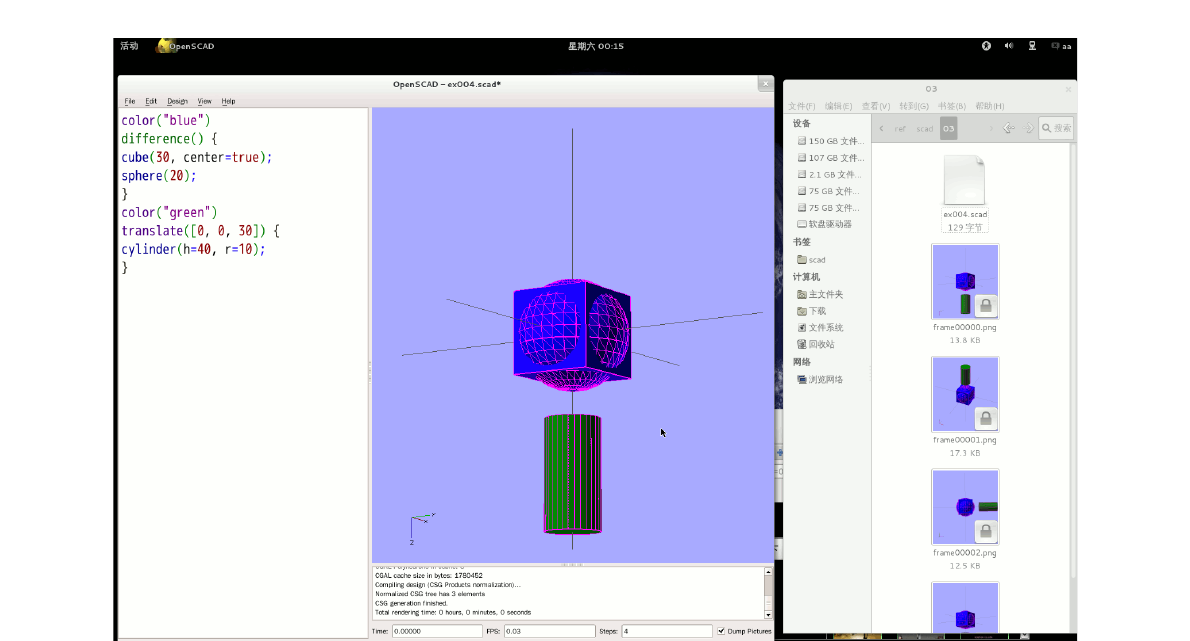The height and width of the screenshot is (641, 1190).
Task: Open 回收站 trash in sidebar
Action: [x=816, y=344]
